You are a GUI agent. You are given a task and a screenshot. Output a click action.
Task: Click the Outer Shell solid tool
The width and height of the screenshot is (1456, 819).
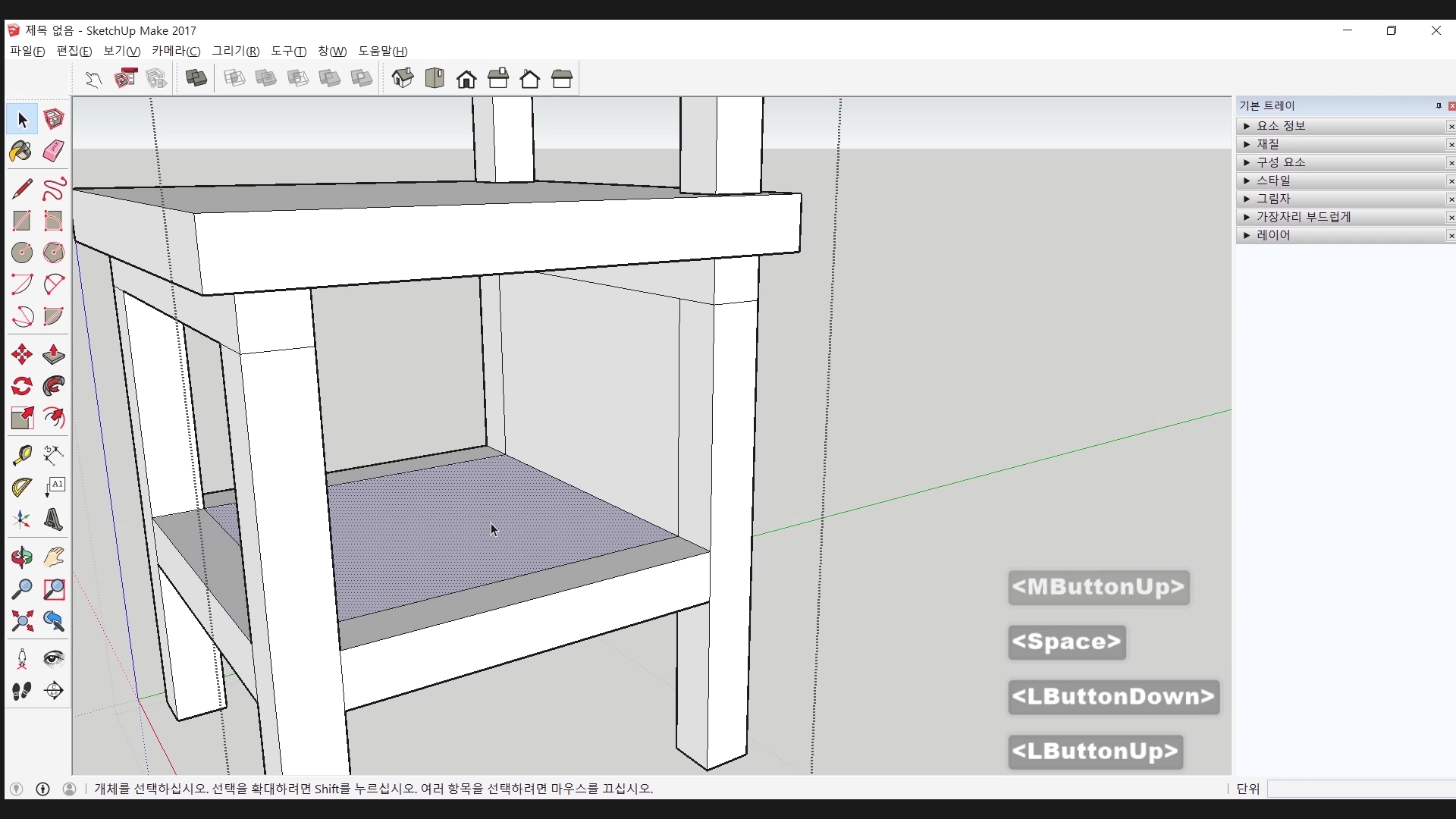point(196,78)
